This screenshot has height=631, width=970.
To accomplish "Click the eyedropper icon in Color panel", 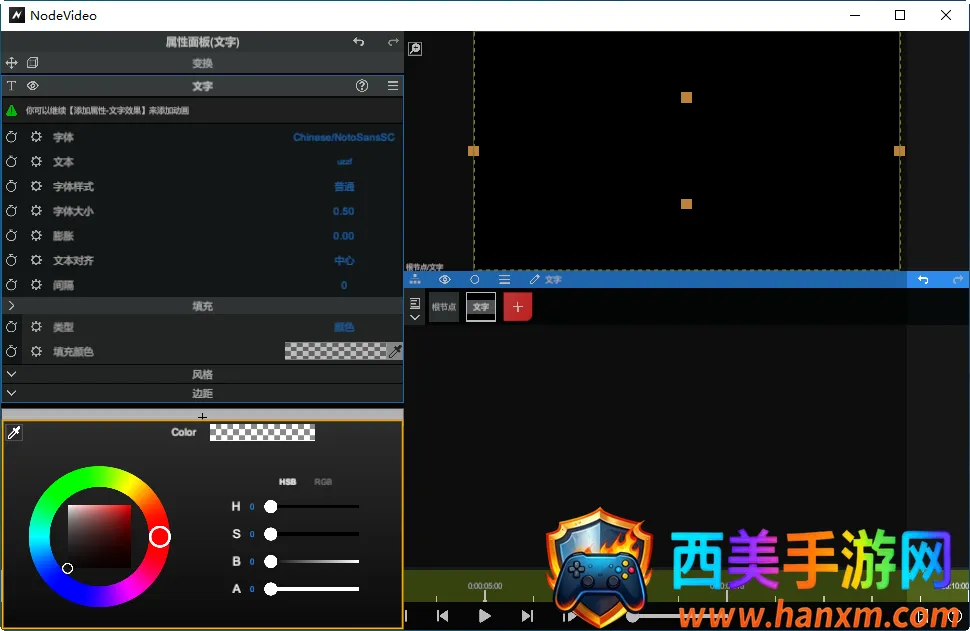I will [x=14, y=432].
